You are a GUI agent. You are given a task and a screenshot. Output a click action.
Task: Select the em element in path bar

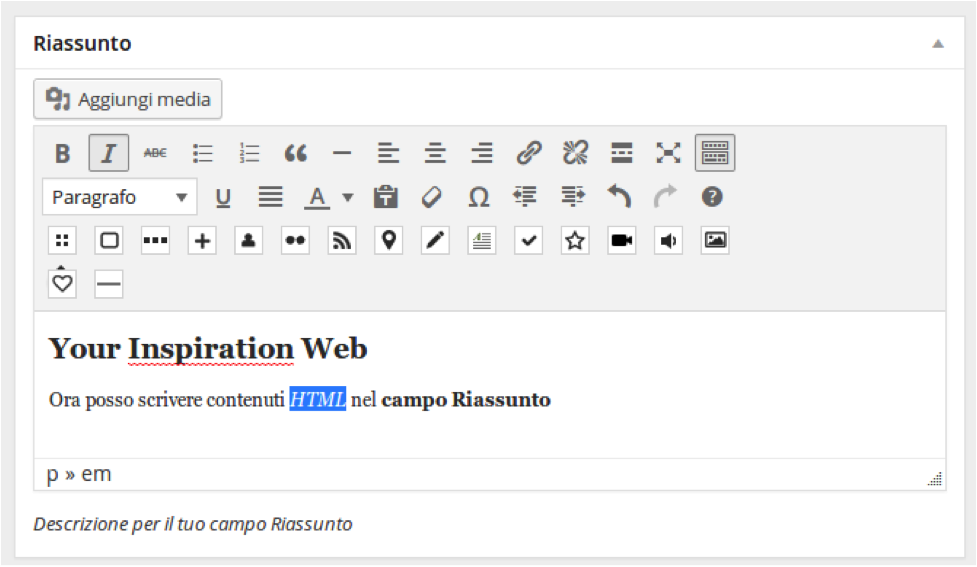point(96,474)
